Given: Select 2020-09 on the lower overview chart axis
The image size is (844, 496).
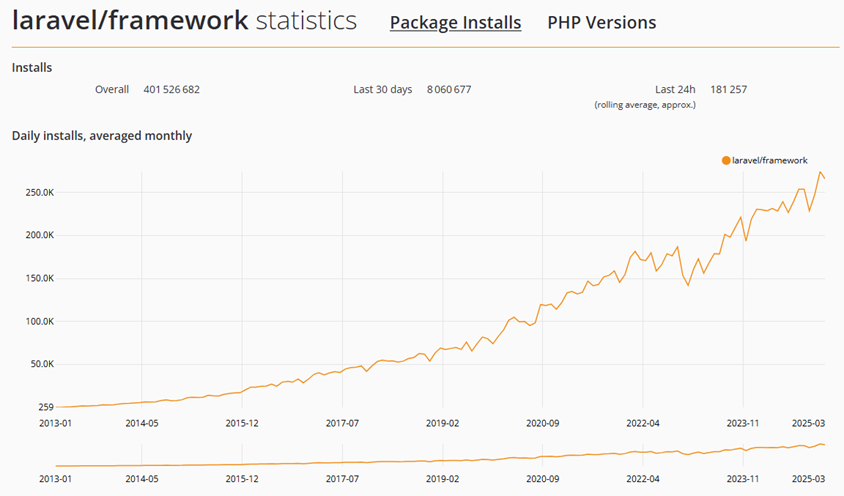Looking at the screenshot, I should 542,479.
